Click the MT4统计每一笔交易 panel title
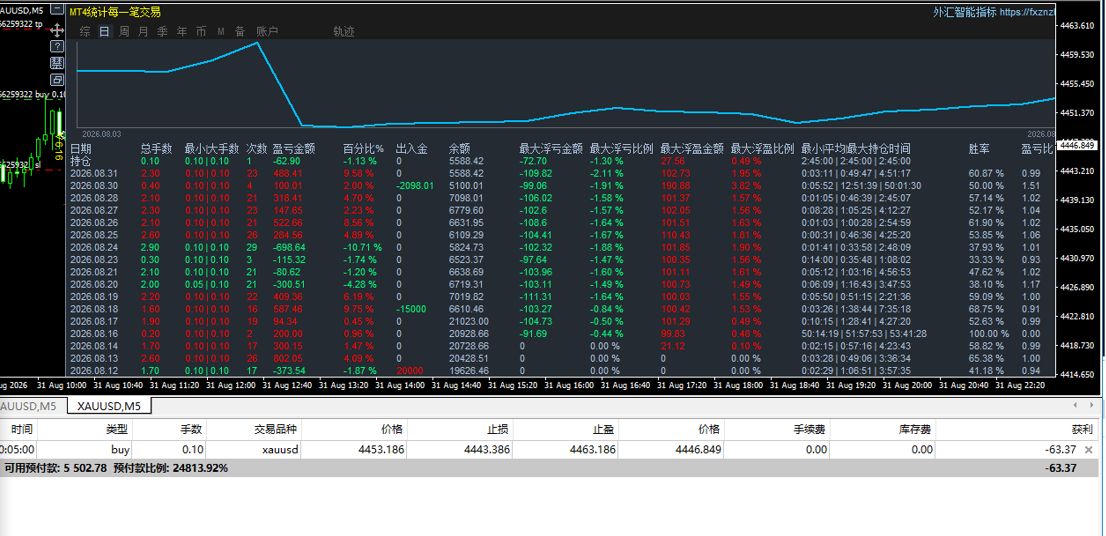1106x536 pixels. click(115, 12)
